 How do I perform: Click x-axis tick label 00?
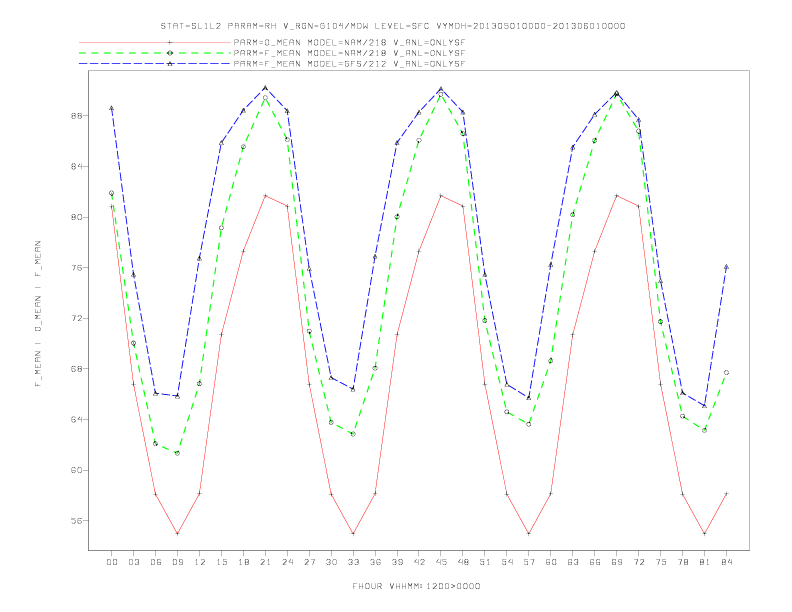point(112,562)
